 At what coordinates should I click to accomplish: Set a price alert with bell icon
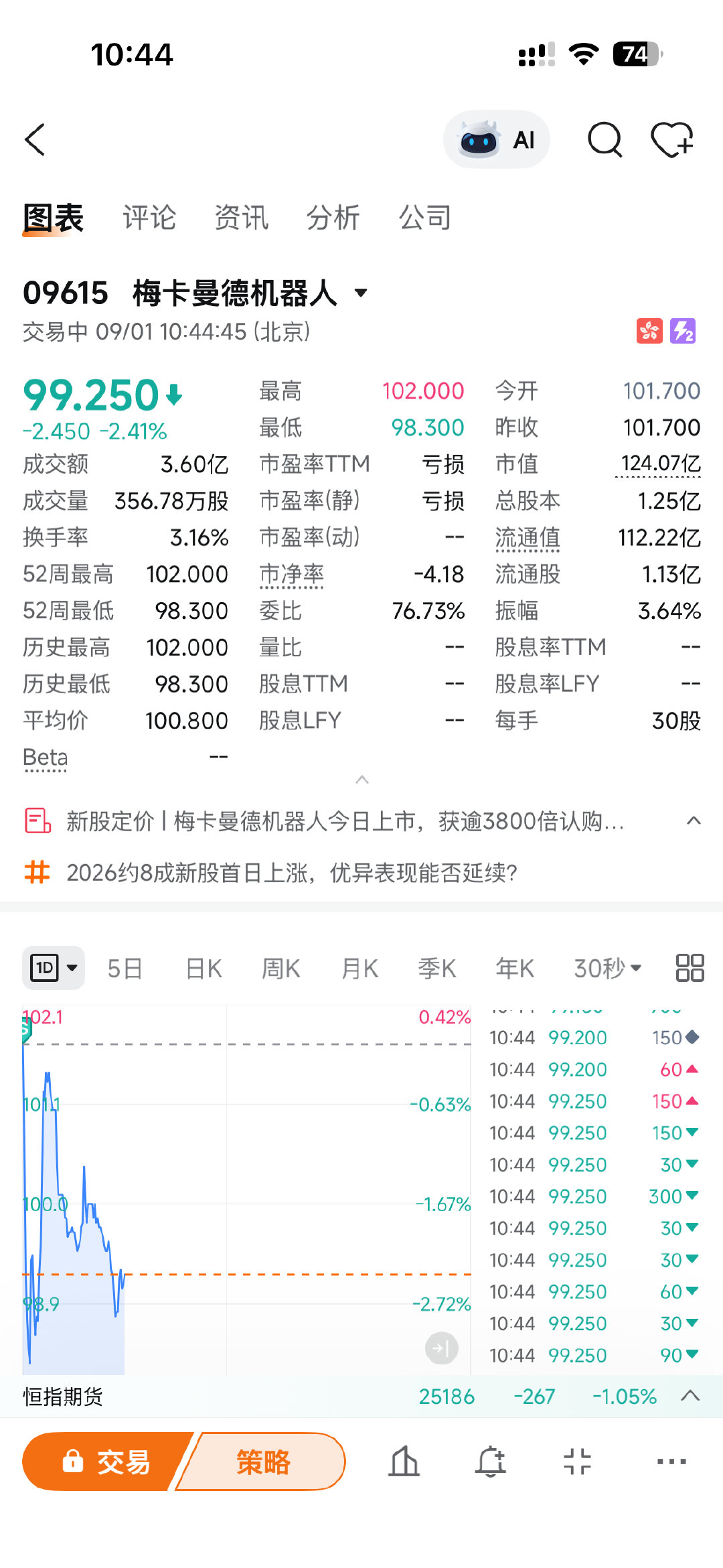click(x=491, y=1461)
